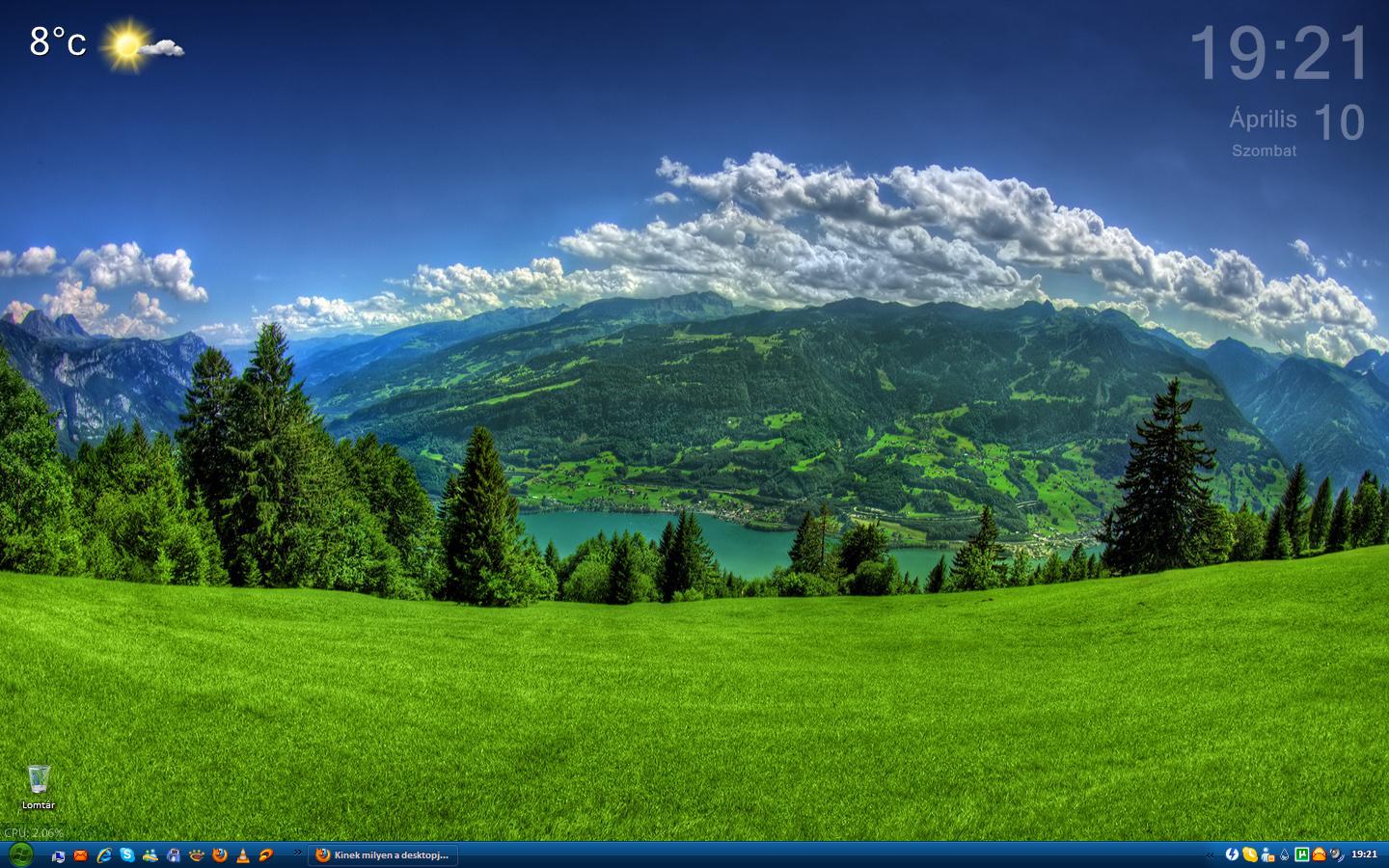Click the floppy disk quick launch icon
1389x868 pixels.
pyautogui.click(x=174, y=855)
